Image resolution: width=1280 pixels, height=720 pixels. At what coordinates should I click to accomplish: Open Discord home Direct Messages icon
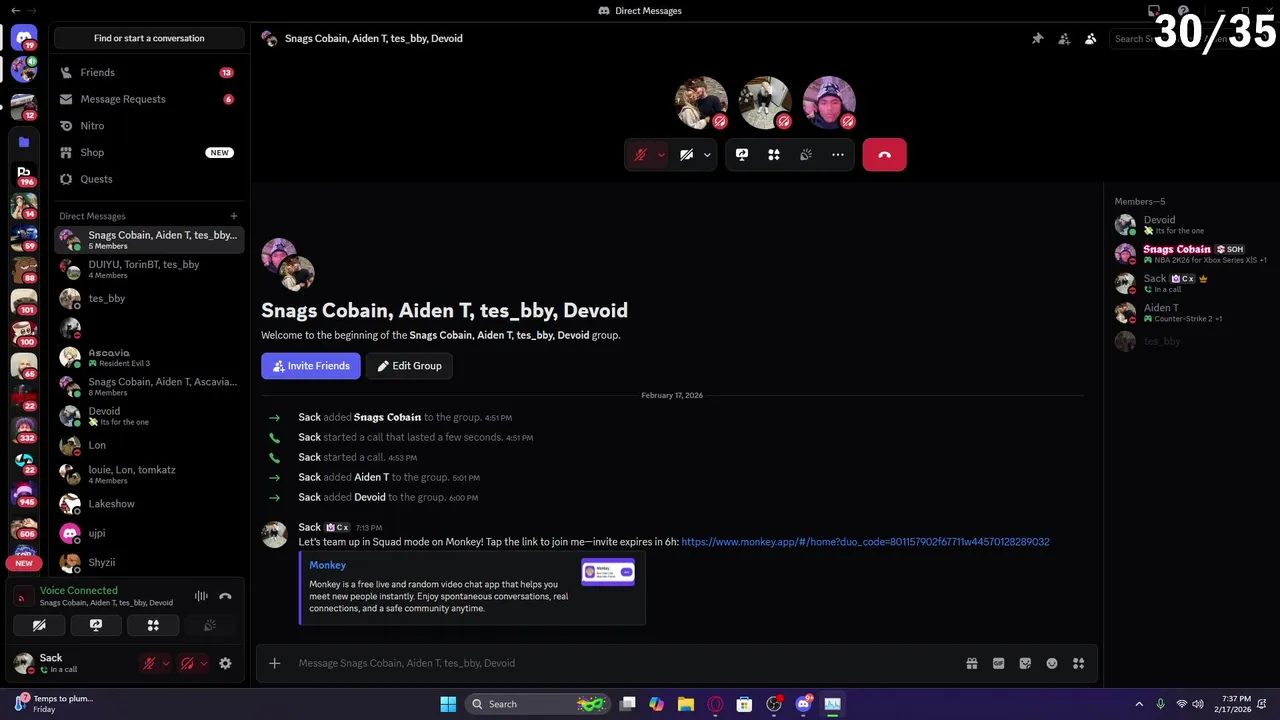pyautogui.click(x=24, y=38)
